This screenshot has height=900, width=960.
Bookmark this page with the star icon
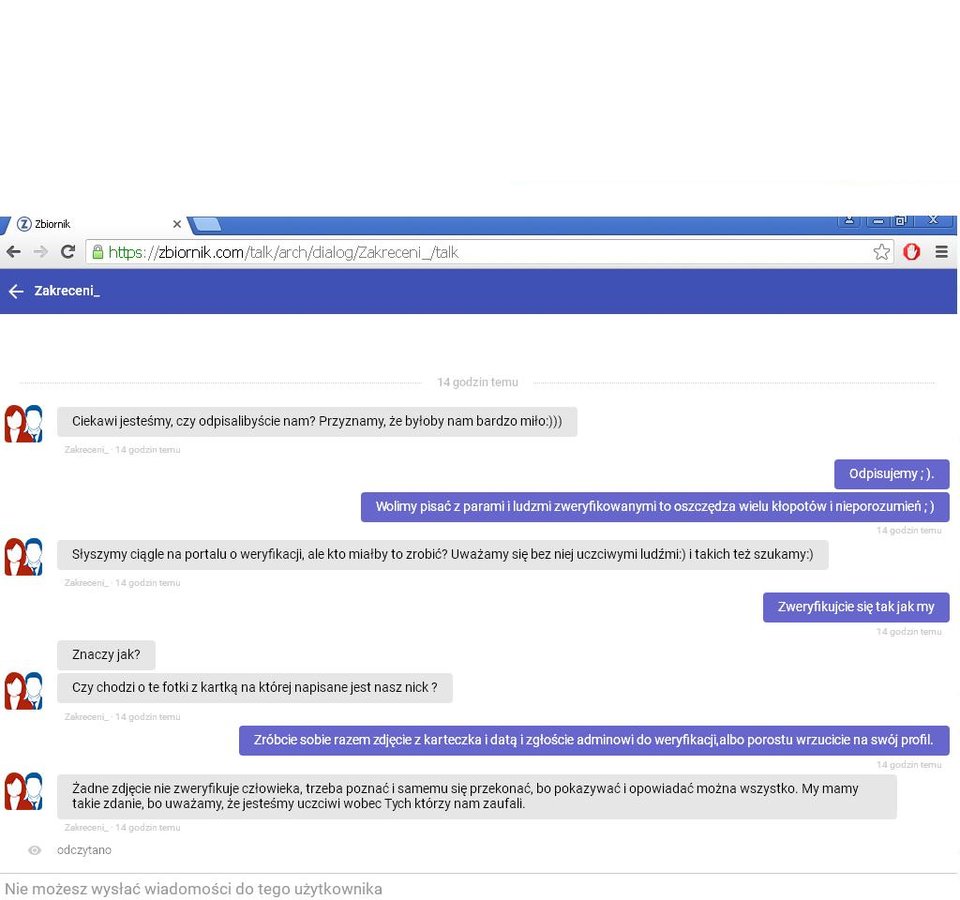(x=881, y=252)
